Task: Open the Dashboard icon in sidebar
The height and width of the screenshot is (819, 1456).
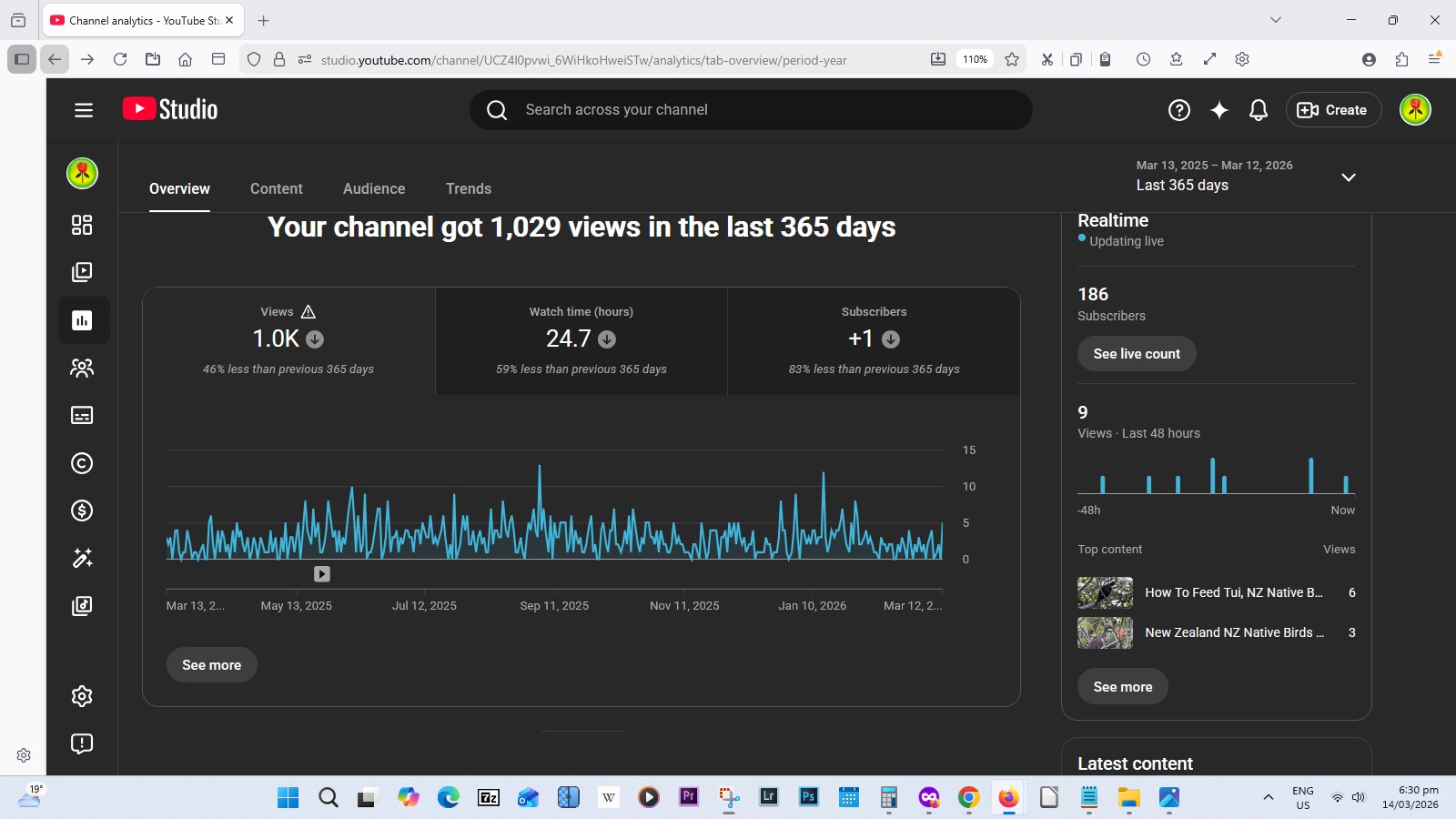Action: (x=82, y=225)
